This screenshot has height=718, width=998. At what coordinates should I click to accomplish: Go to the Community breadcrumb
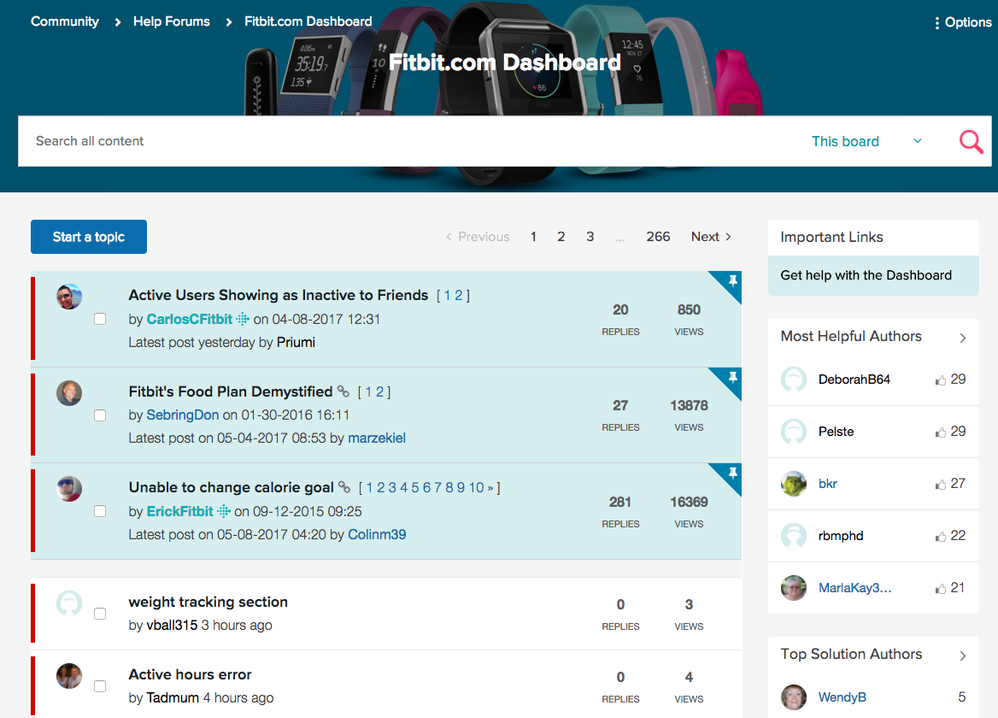65,22
